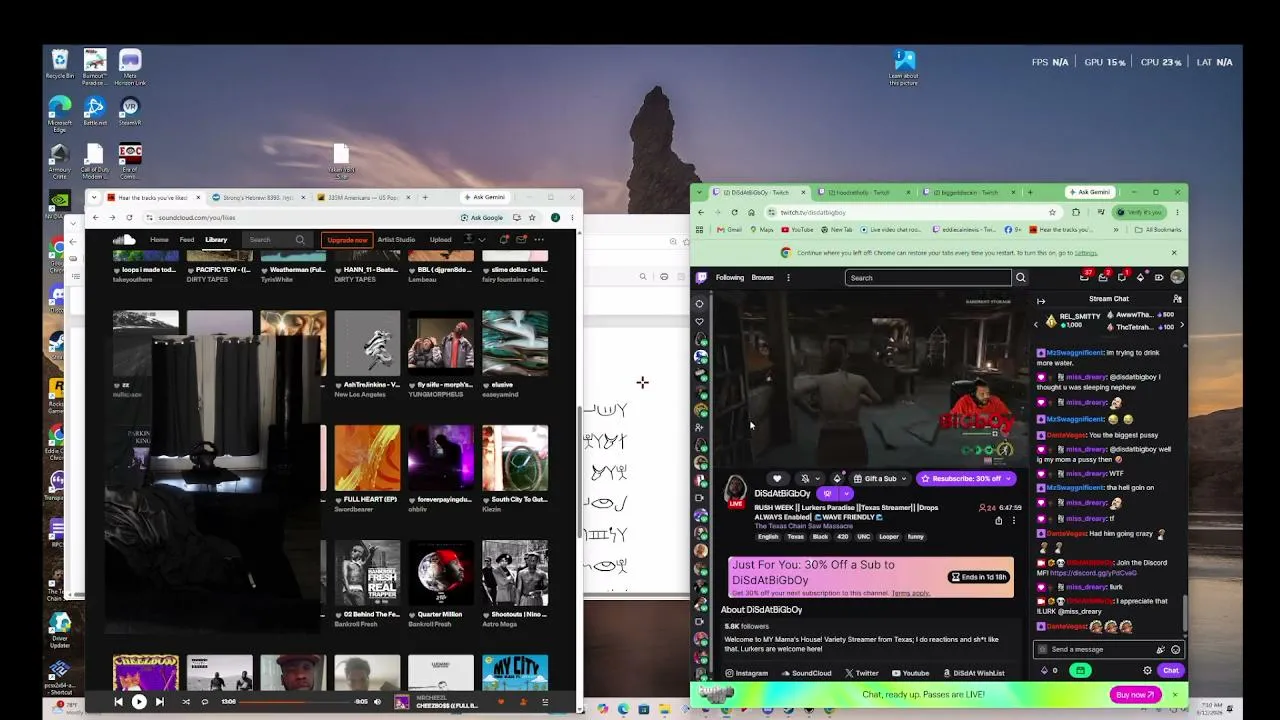1280x720 pixels.
Task: Open the YouTube bookmark in Twitch window
Action: click(797, 230)
